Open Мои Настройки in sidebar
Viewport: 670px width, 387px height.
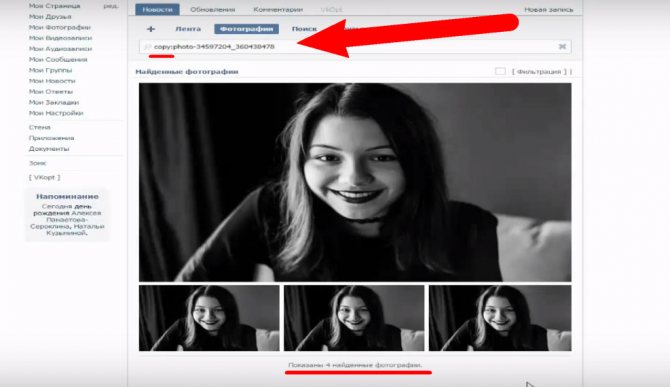point(56,113)
